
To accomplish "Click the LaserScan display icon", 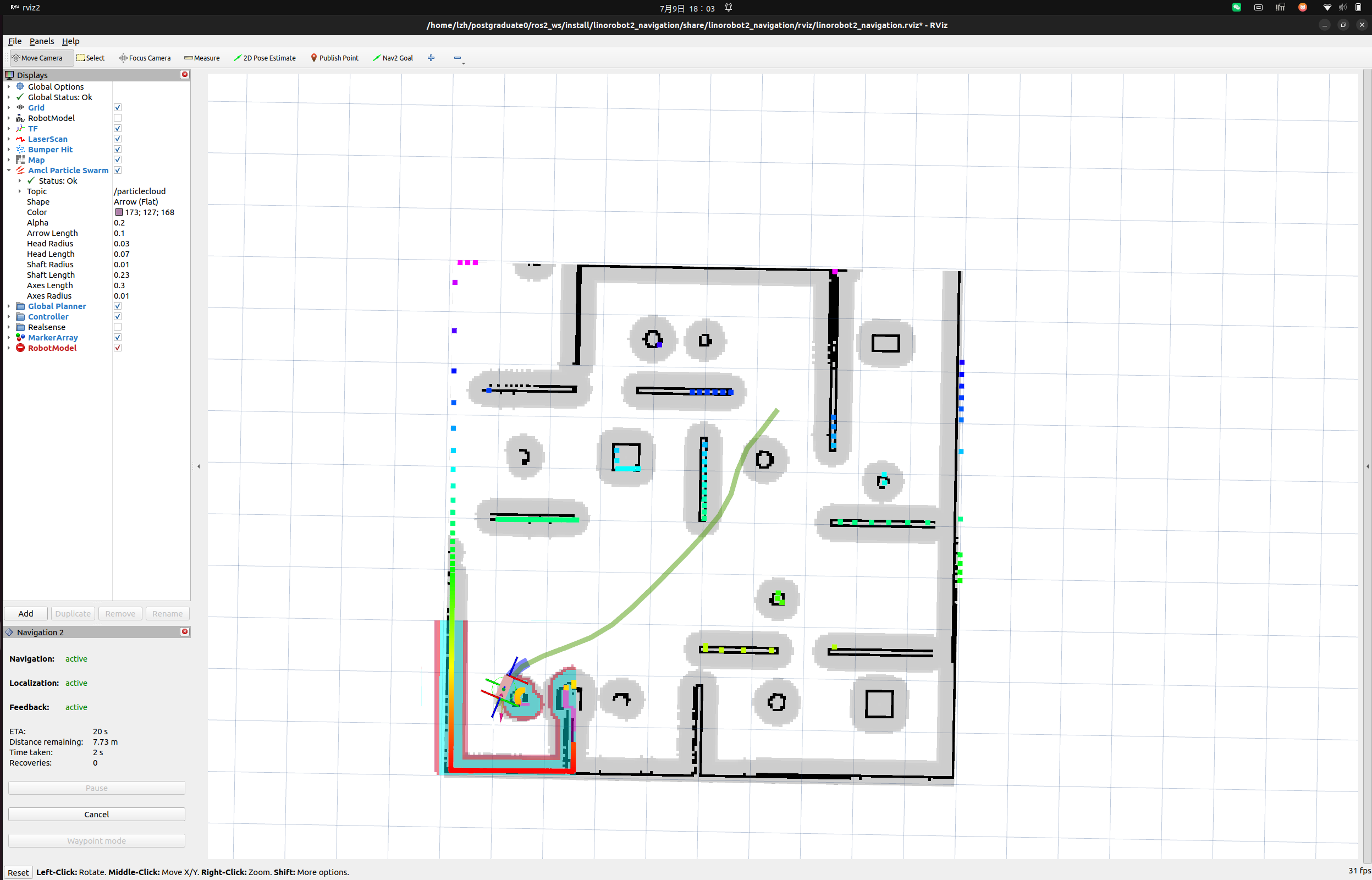I will pos(20,139).
